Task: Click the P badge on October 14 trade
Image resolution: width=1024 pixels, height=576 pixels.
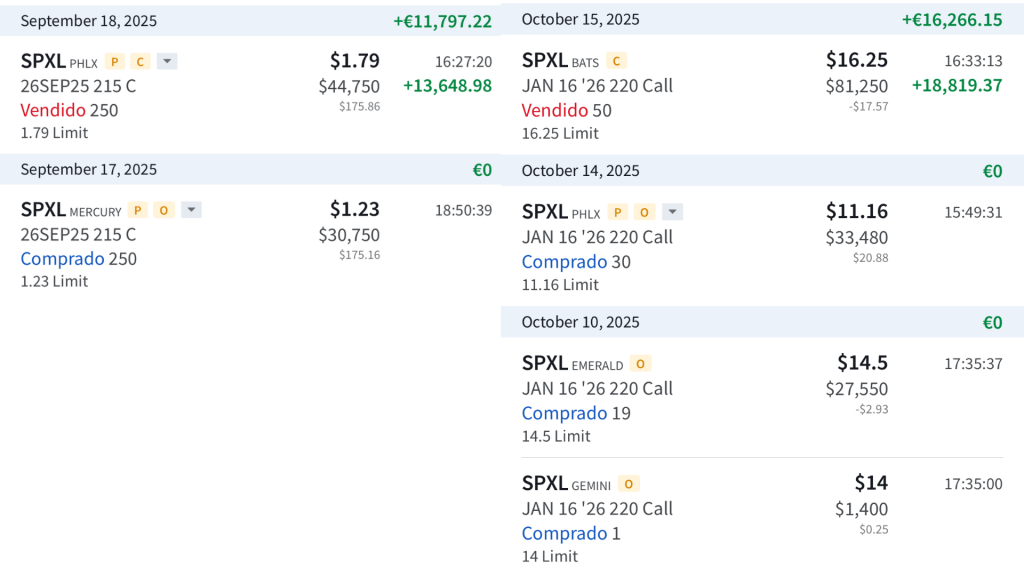Action: [618, 212]
